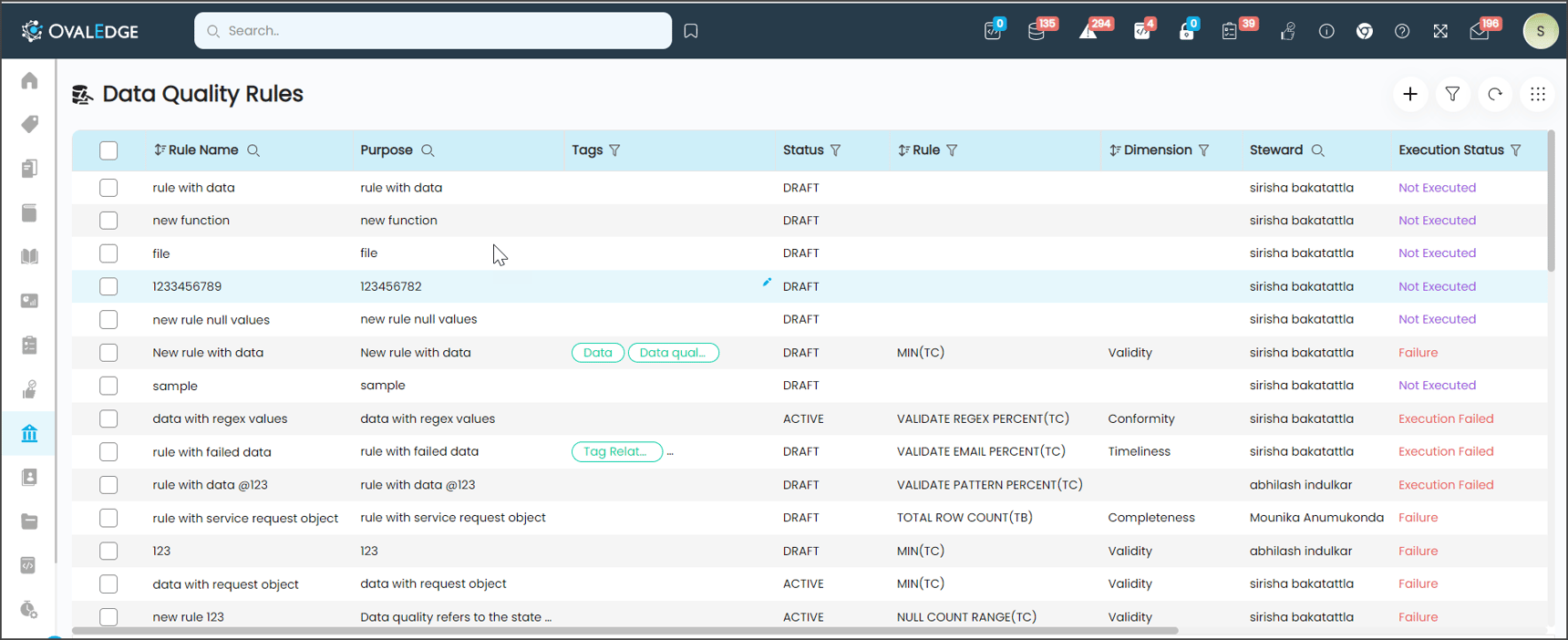Open the search icon in Rule Name column
The height and width of the screenshot is (640, 1568).
(253, 150)
